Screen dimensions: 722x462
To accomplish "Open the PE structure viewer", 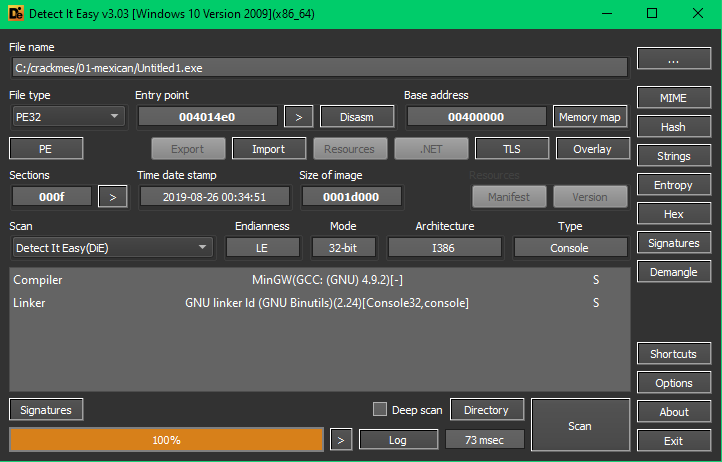I will 46,148.
